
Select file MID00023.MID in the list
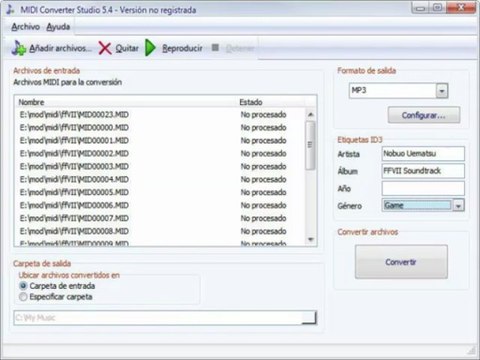(x=74, y=115)
